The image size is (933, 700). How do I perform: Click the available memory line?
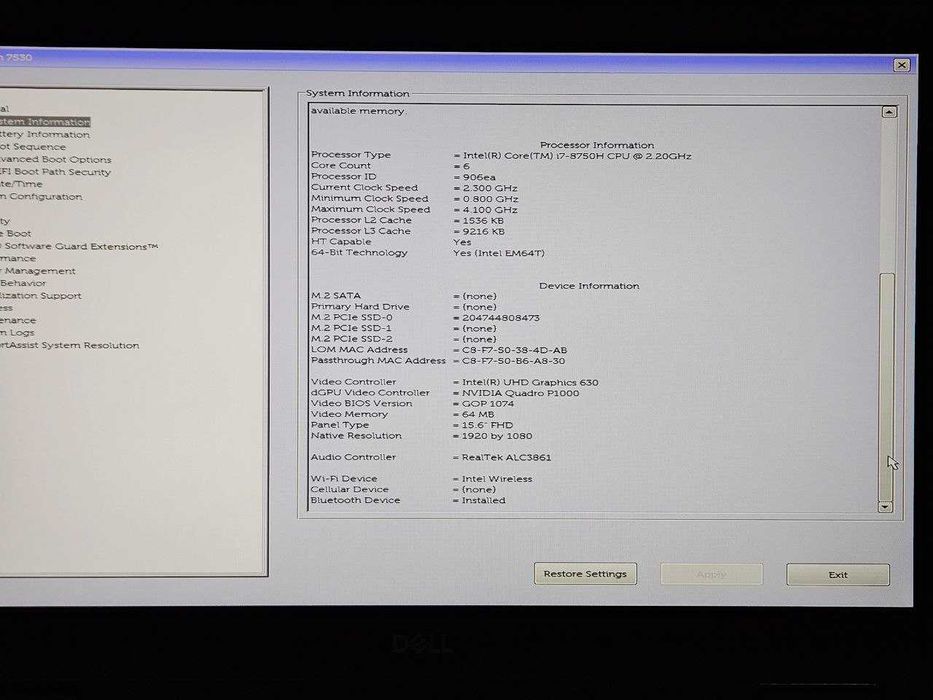coord(358,111)
